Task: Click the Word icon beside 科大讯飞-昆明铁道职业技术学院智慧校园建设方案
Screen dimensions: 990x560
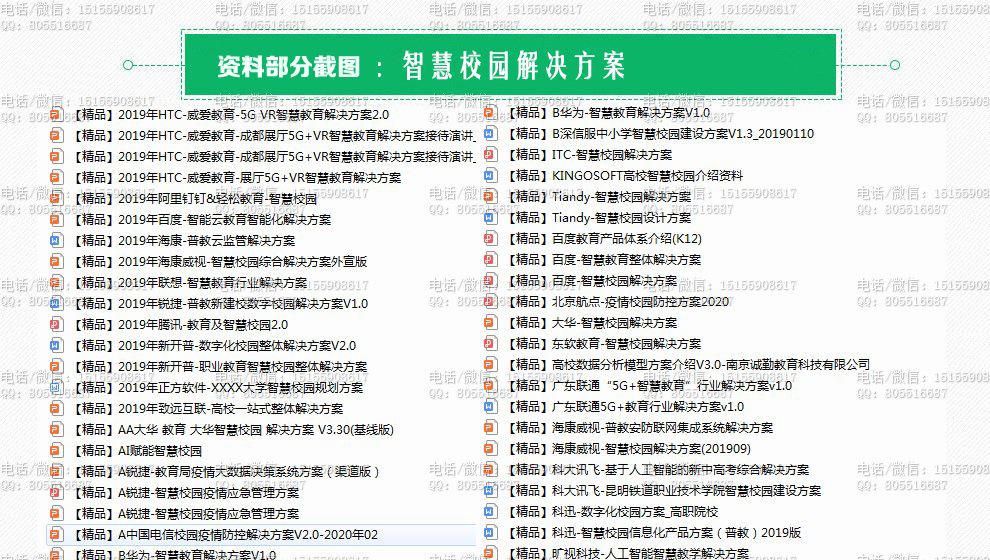Action: click(490, 491)
